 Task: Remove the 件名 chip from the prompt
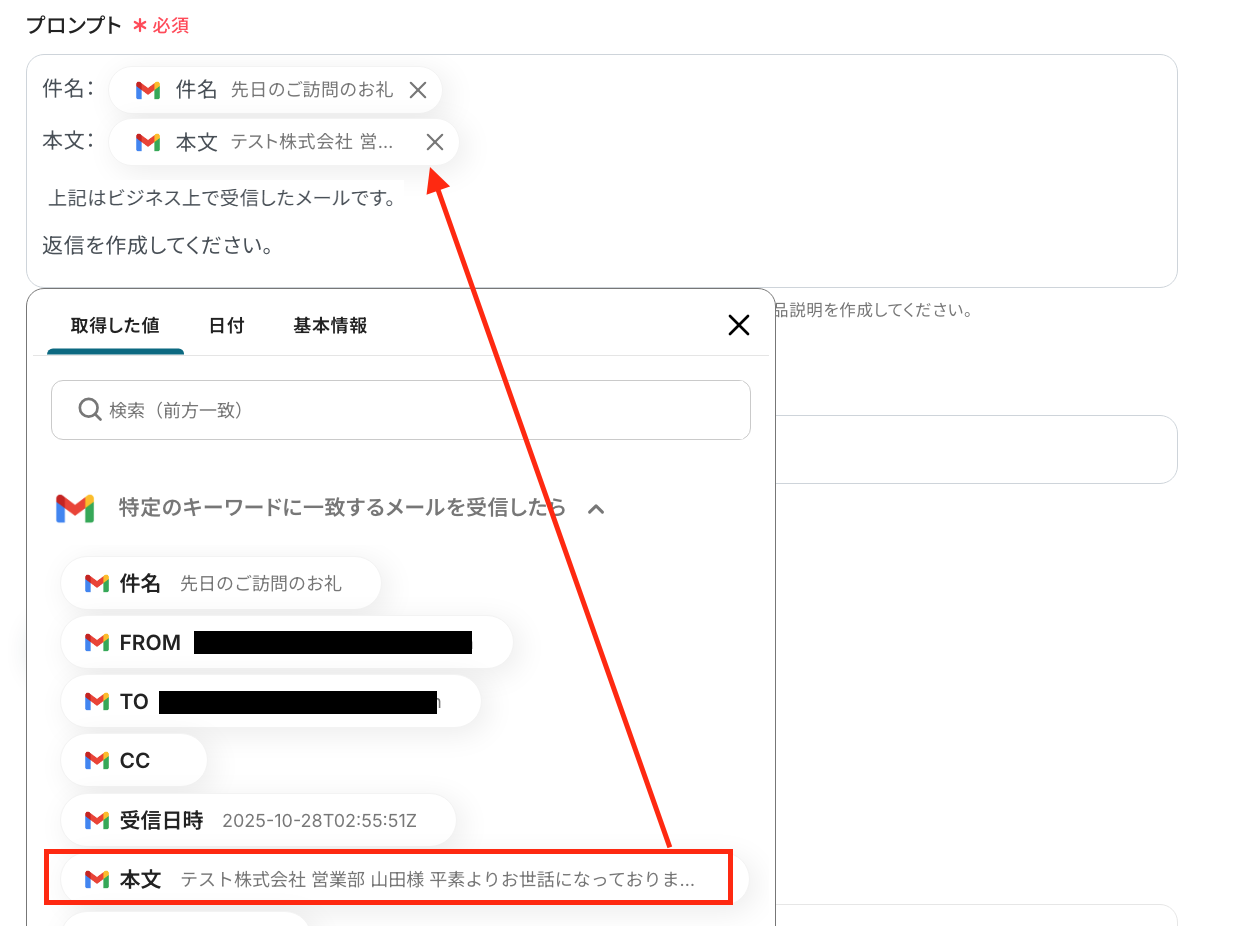pos(418,90)
